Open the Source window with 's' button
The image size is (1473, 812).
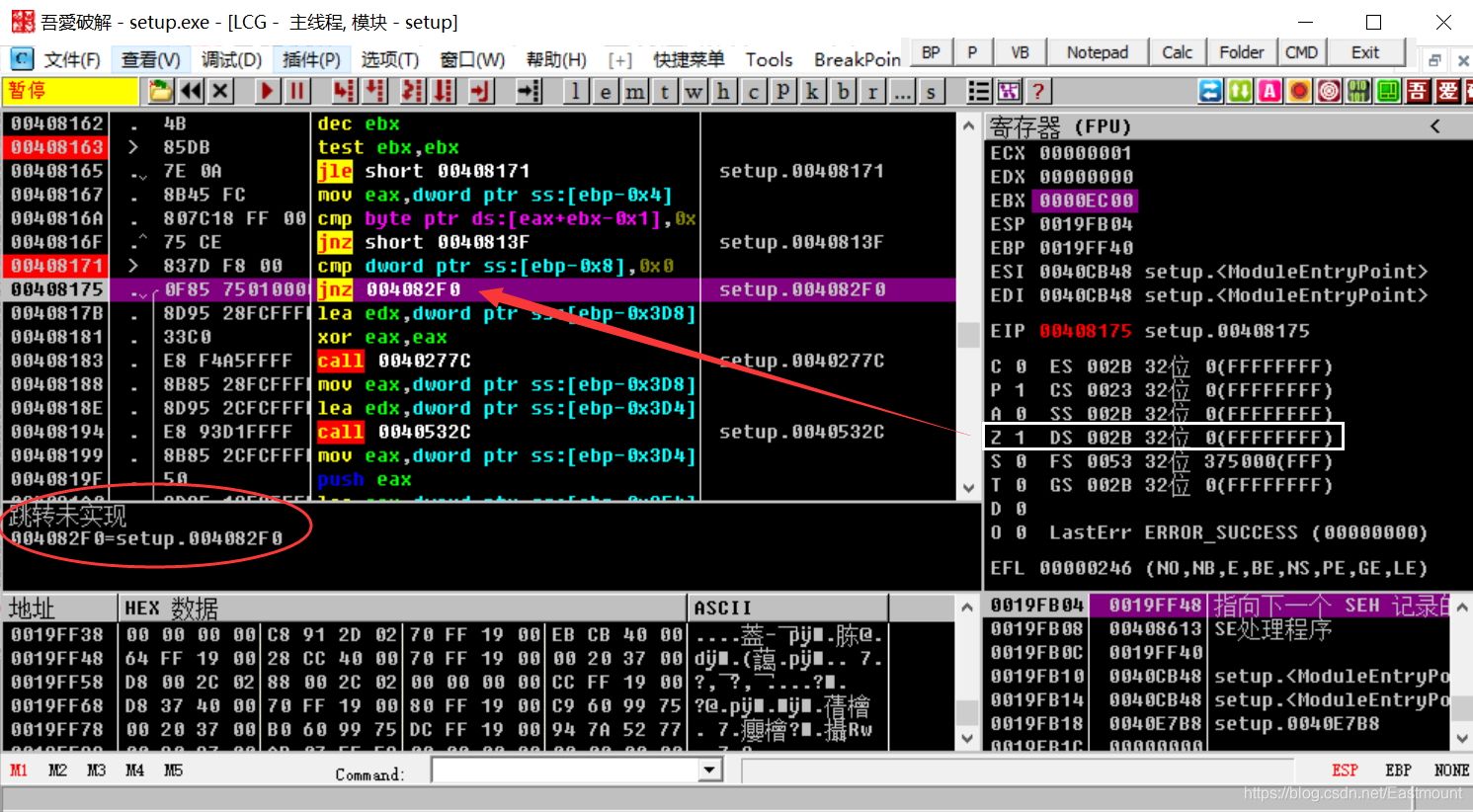931,92
